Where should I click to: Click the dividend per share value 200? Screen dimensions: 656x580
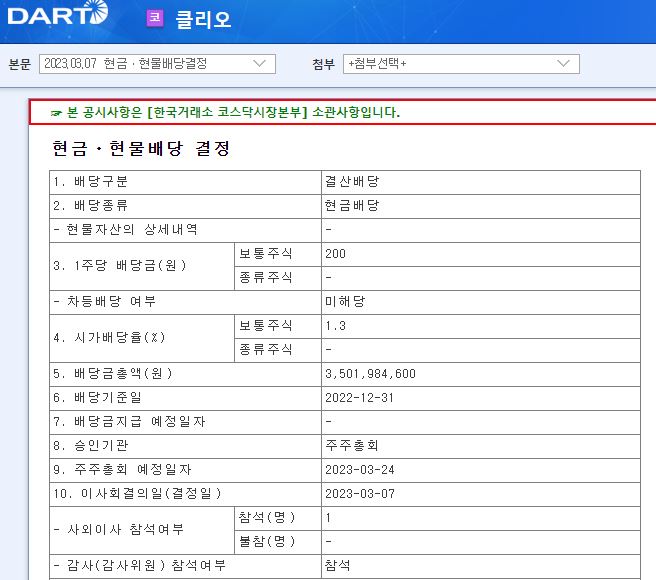(336, 254)
